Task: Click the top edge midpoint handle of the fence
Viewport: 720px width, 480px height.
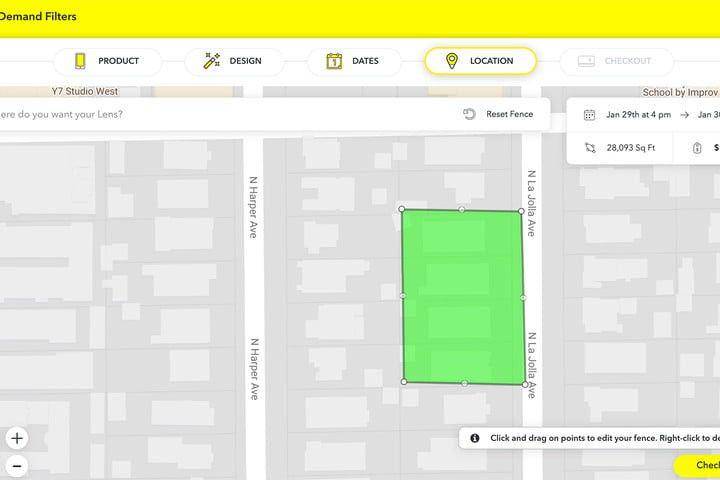Action: (462, 210)
